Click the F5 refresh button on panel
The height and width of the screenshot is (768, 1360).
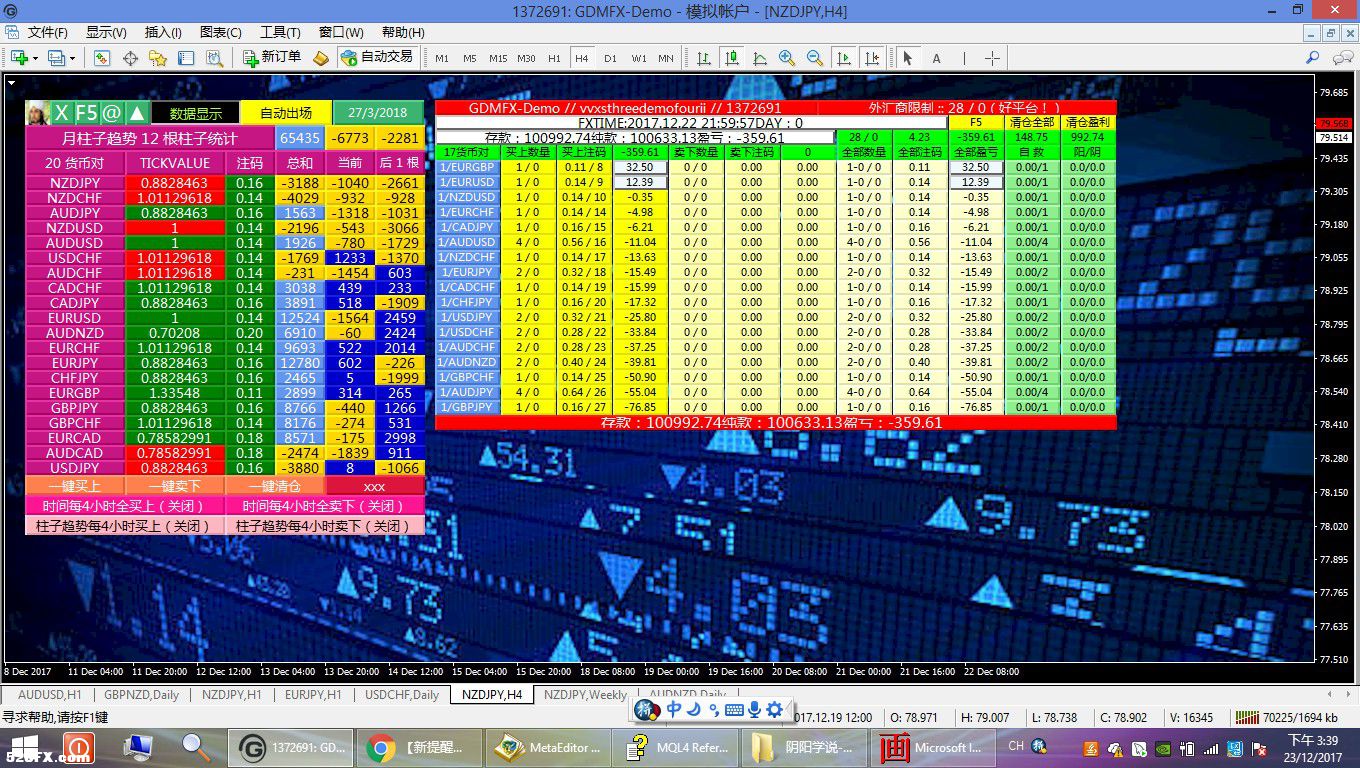click(87, 113)
